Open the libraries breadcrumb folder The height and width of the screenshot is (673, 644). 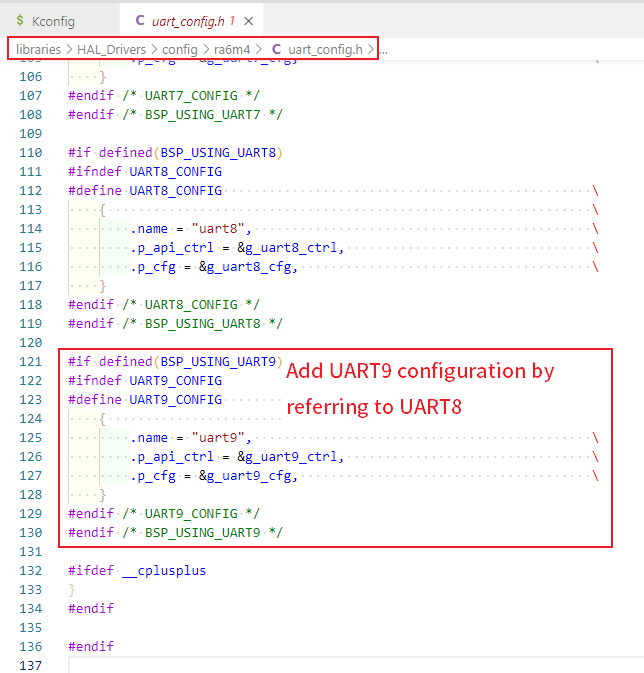coord(39,49)
